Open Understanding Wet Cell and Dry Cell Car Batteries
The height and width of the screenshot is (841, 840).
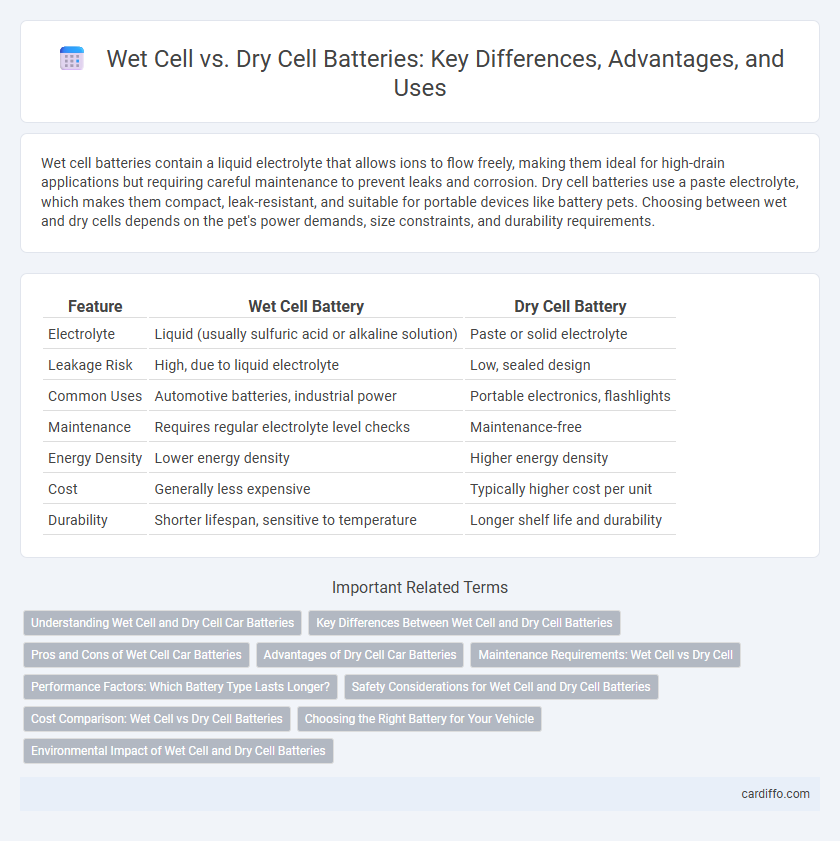tap(163, 623)
